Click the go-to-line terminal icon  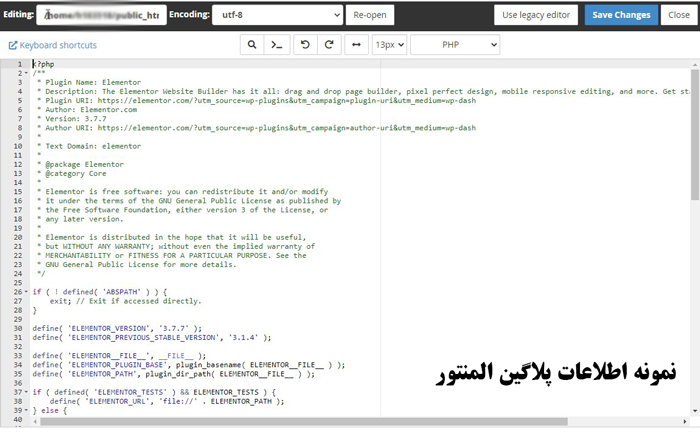277,45
